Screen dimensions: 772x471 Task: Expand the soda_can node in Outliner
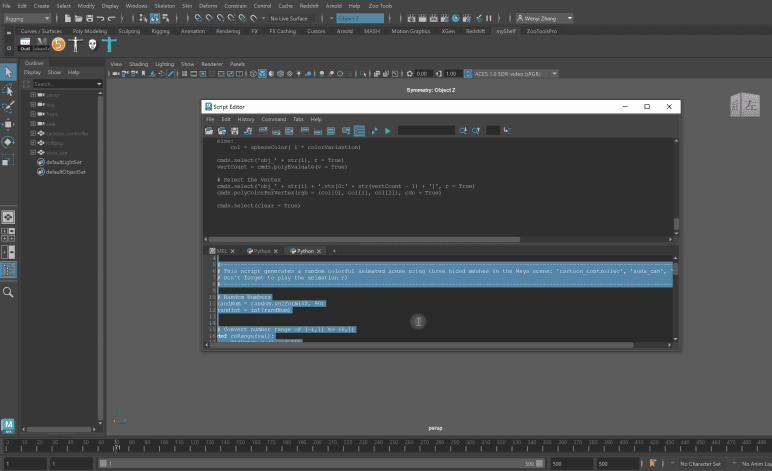[33, 152]
